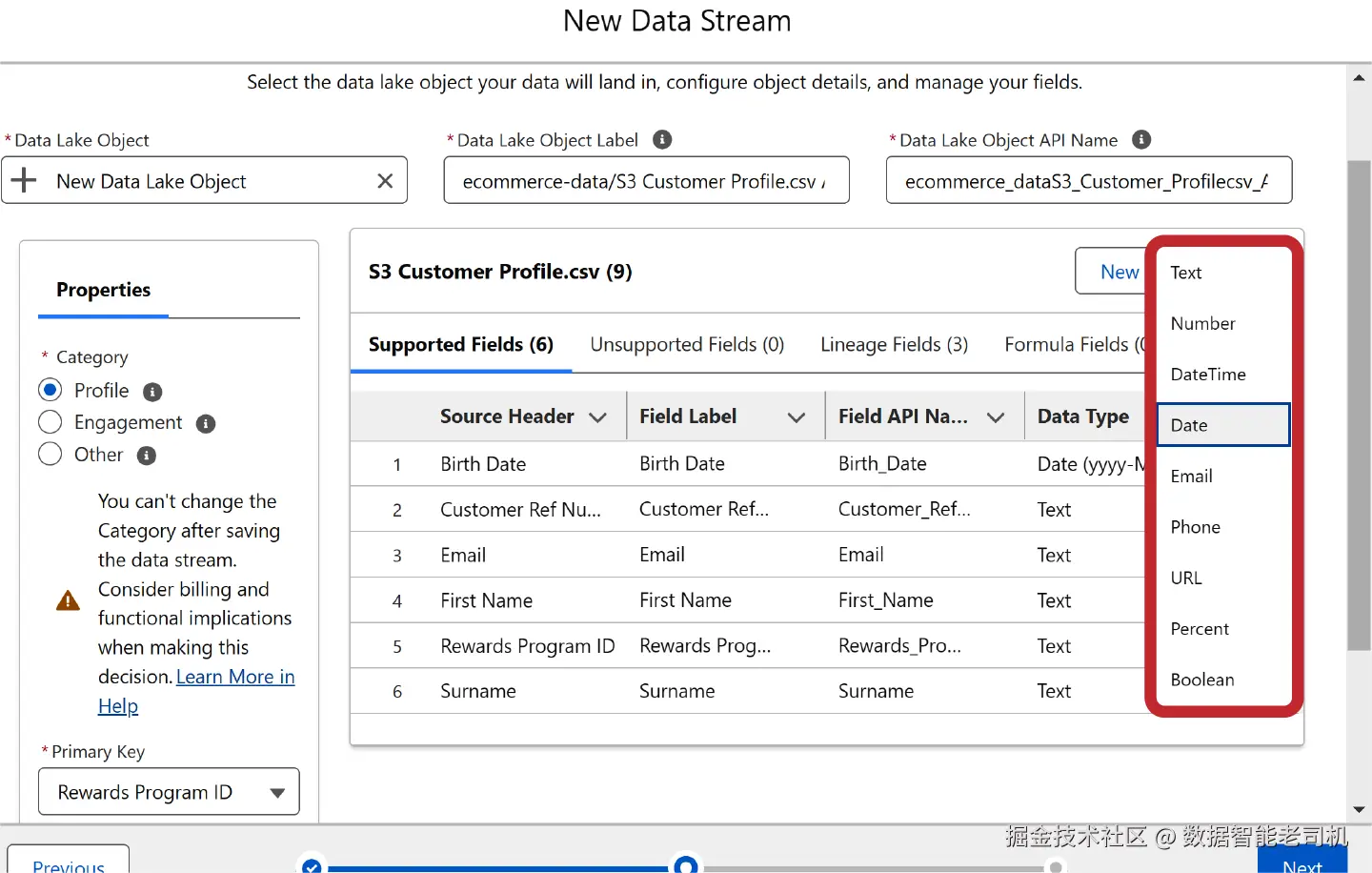Click the scrollbar up arrow
The height and width of the screenshot is (873, 1372).
[1360, 78]
